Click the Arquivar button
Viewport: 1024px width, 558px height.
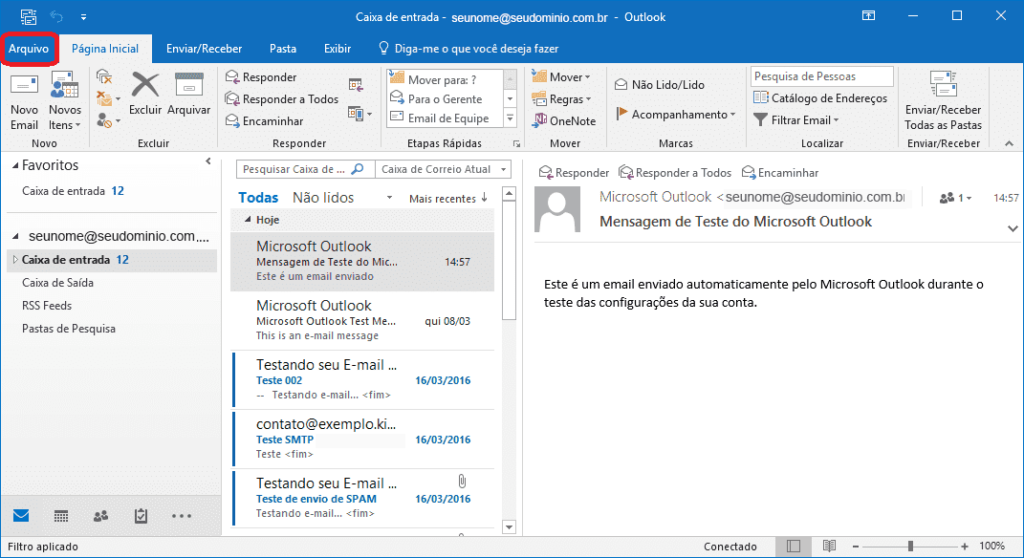click(189, 95)
